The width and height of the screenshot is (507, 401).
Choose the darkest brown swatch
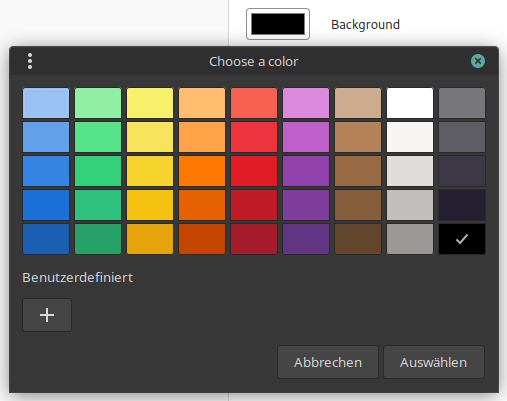(x=358, y=239)
